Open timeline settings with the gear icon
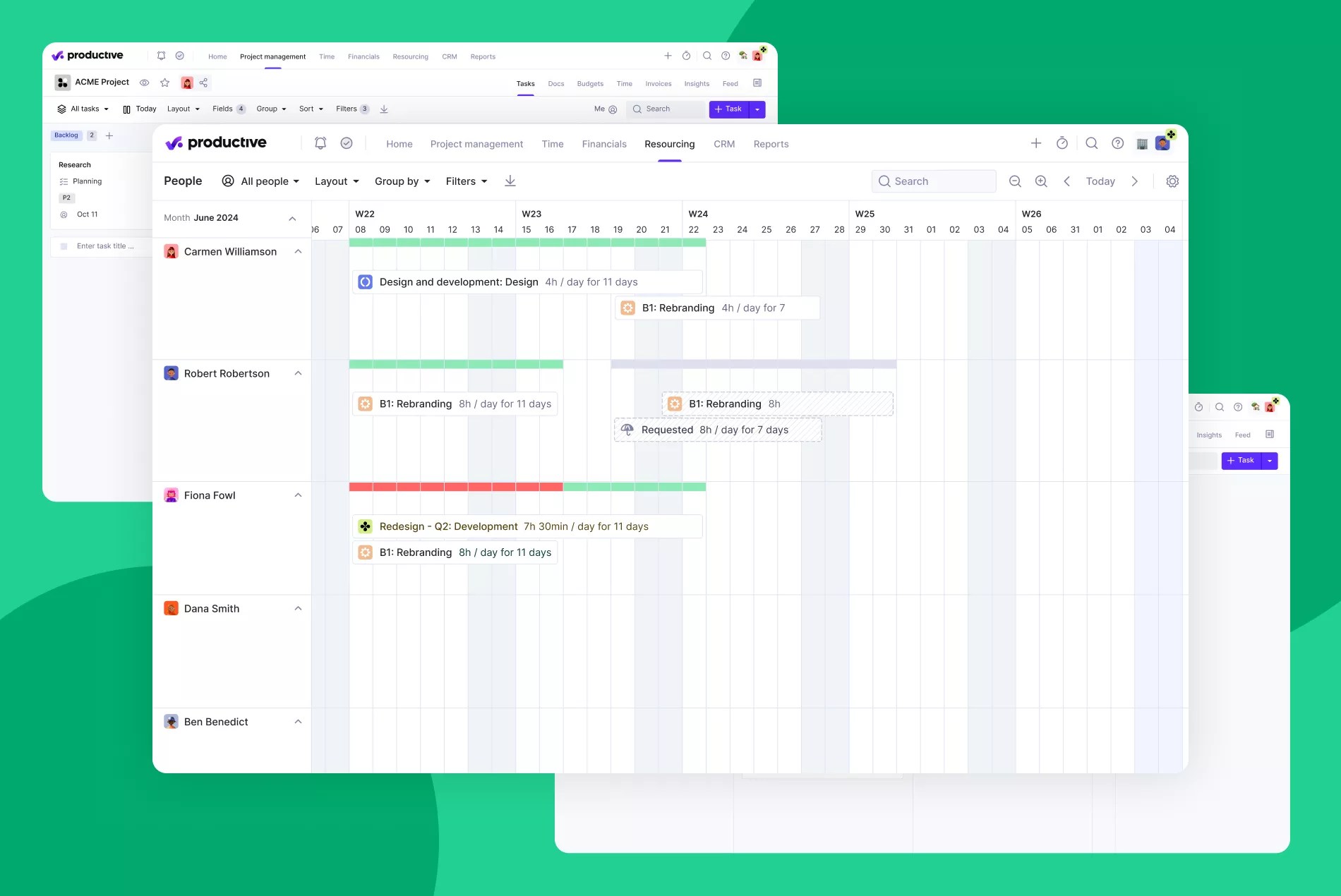 tap(1172, 181)
